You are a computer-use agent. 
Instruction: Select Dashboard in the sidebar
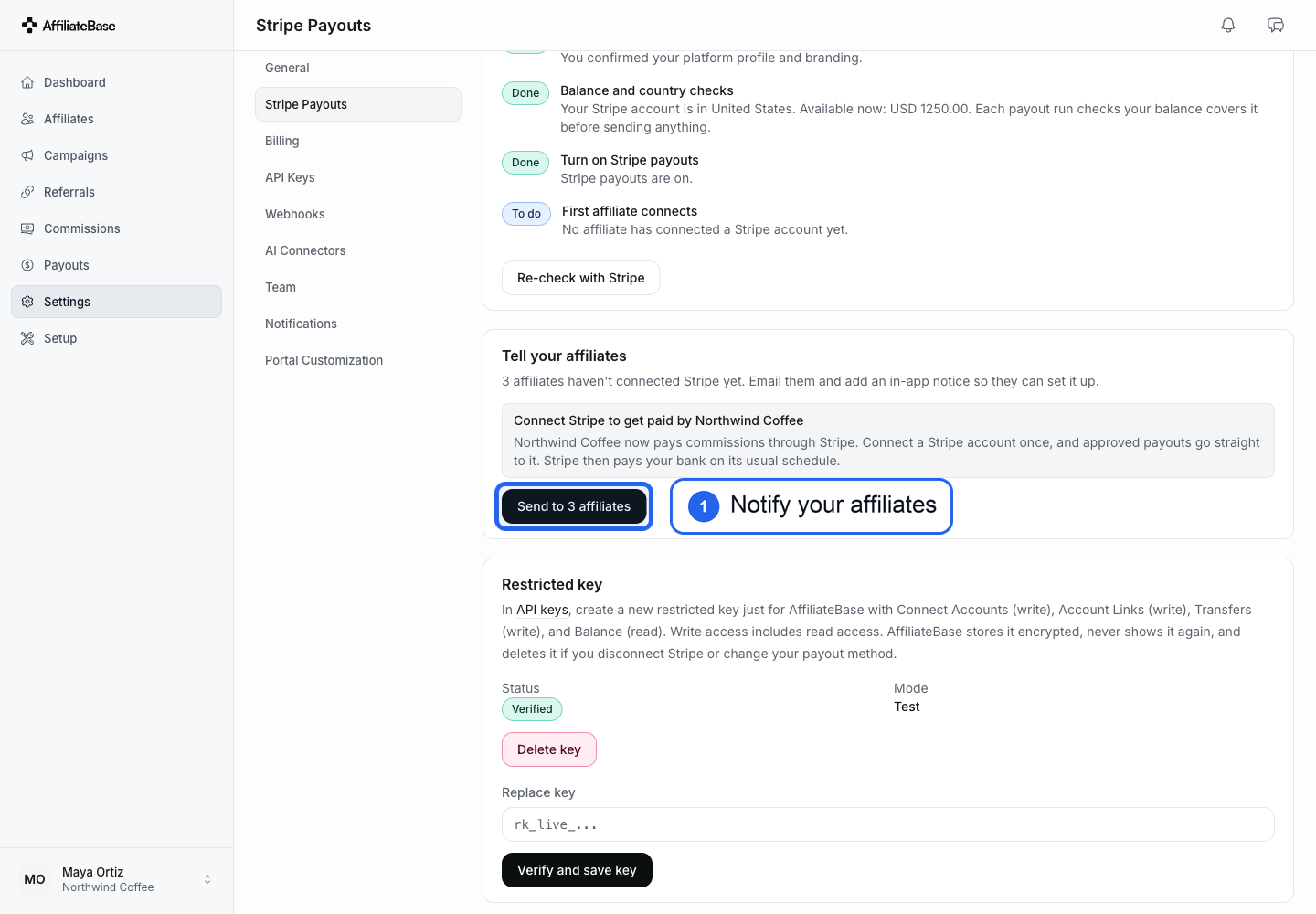click(x=116, y=82)
